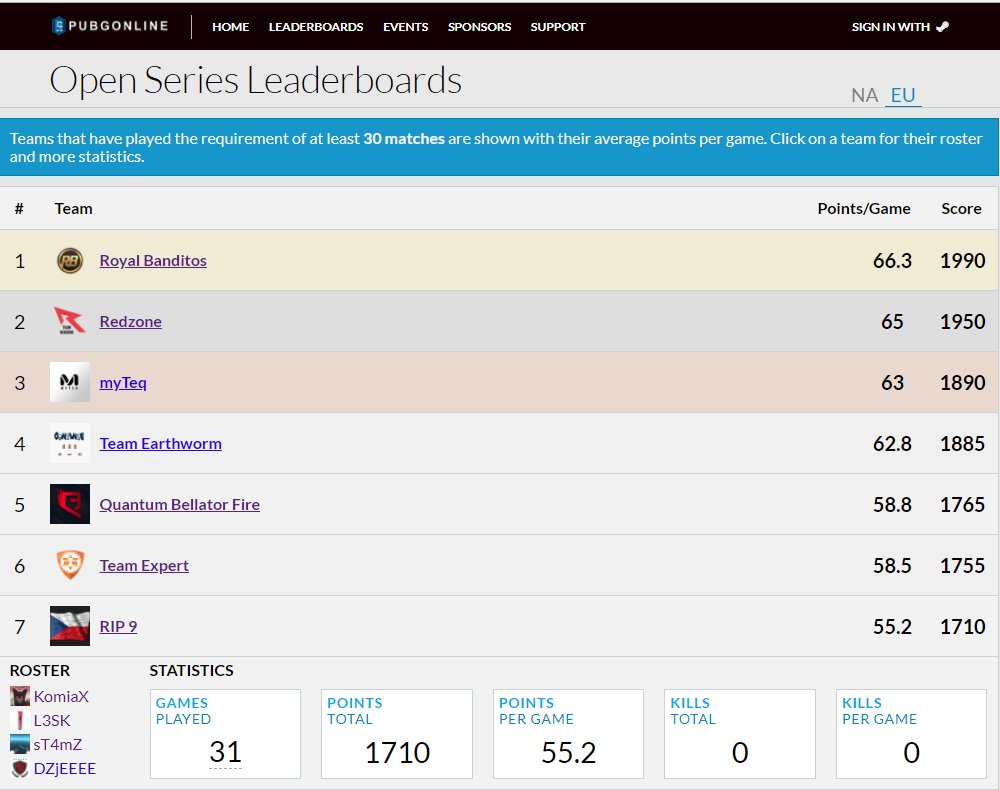Click myTeq score 1890
This screenshot has width=1000, height=790.
pyautogui.click(x=962, y=383)
